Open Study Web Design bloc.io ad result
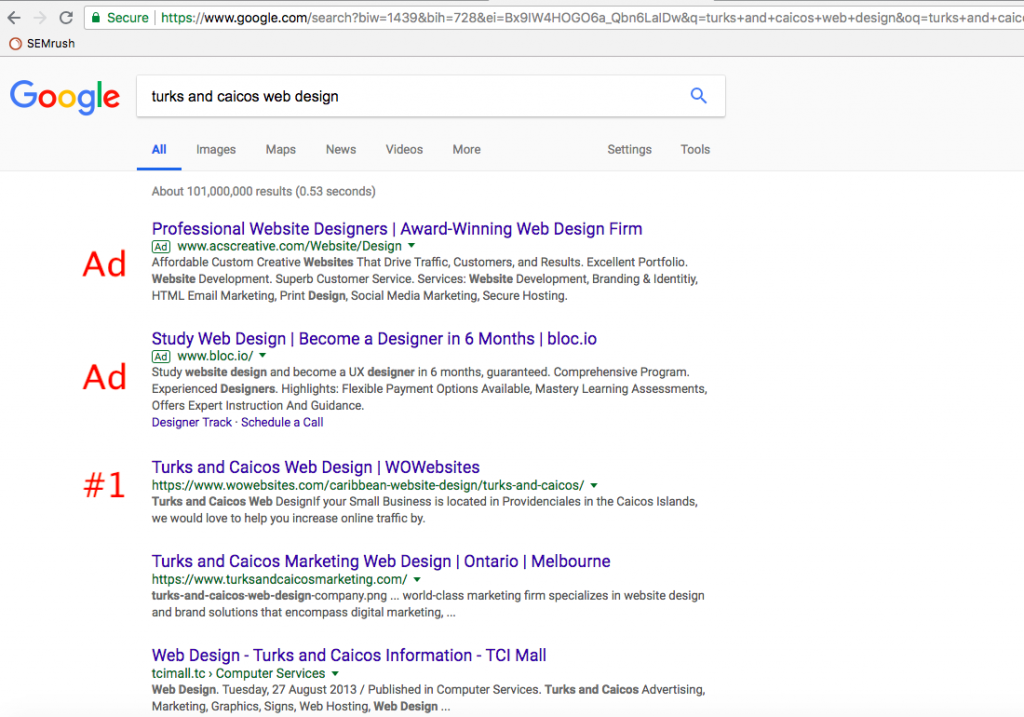 [x=374, y=339]
